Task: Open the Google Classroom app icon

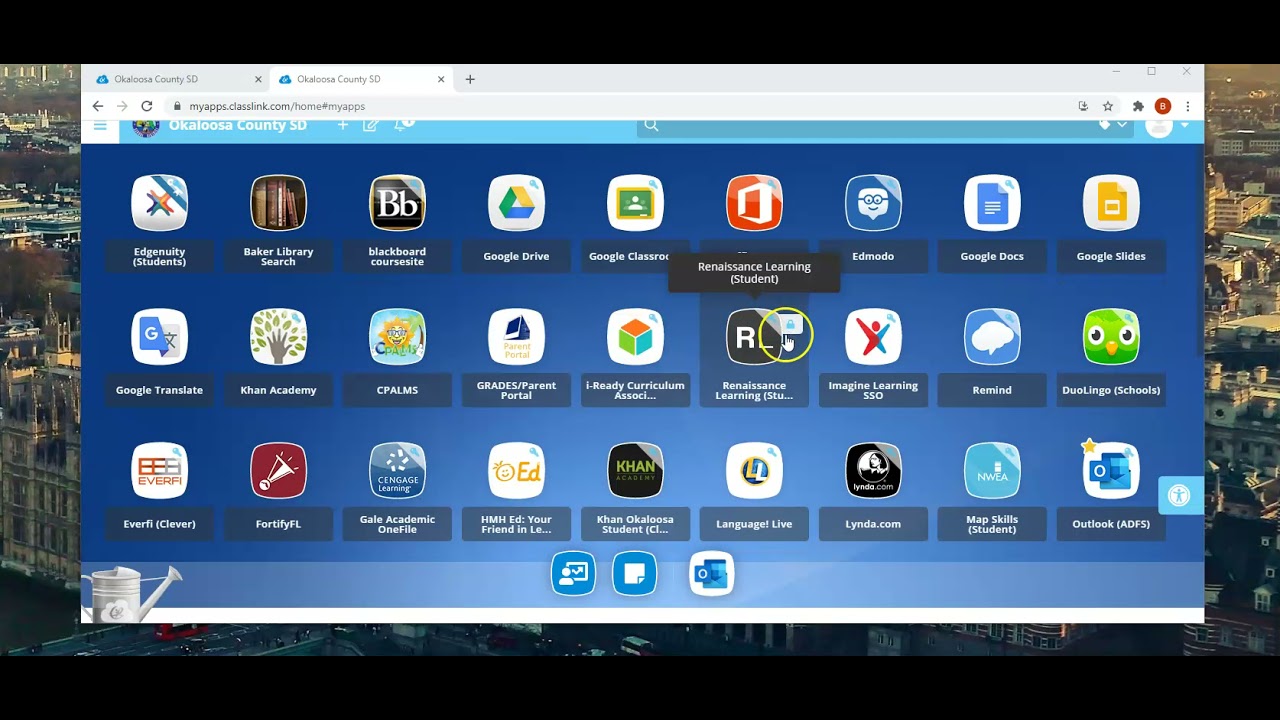Action: [x=635, y=203]
